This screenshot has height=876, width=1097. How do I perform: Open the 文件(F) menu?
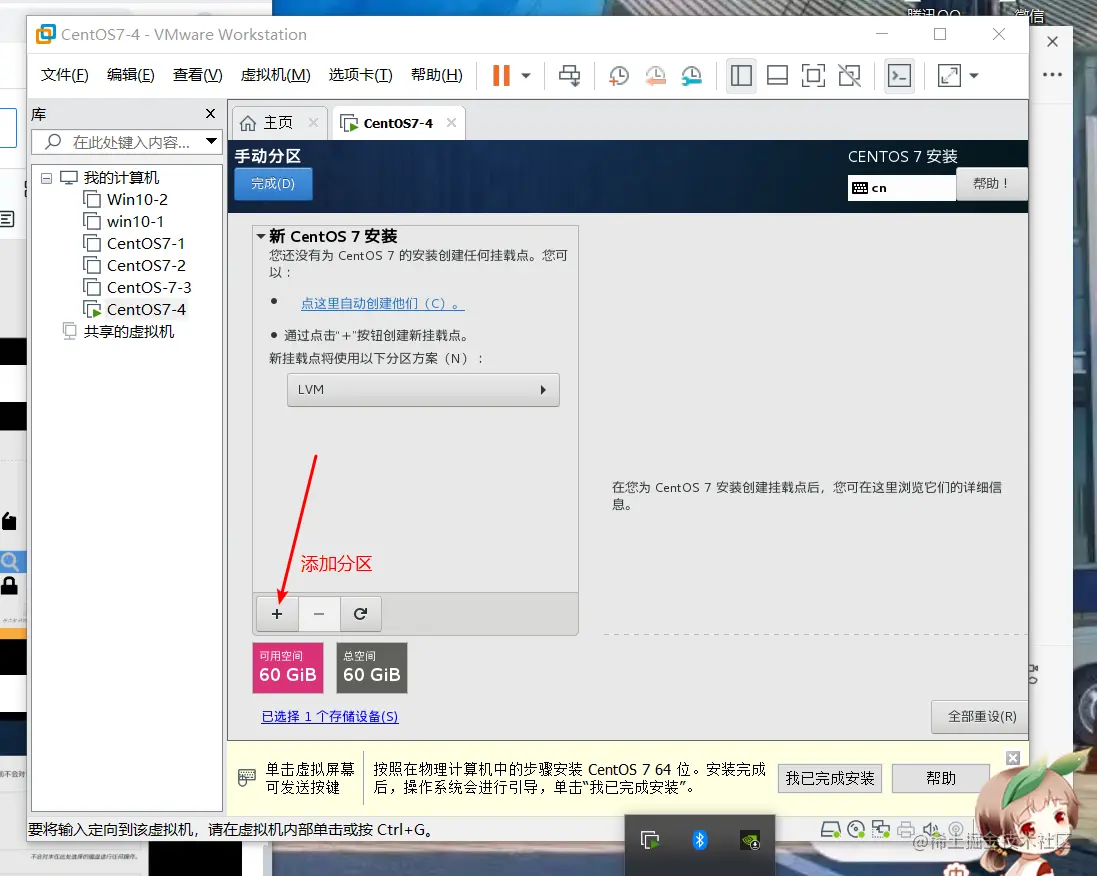pyautogui.click(x=64, y=75)
